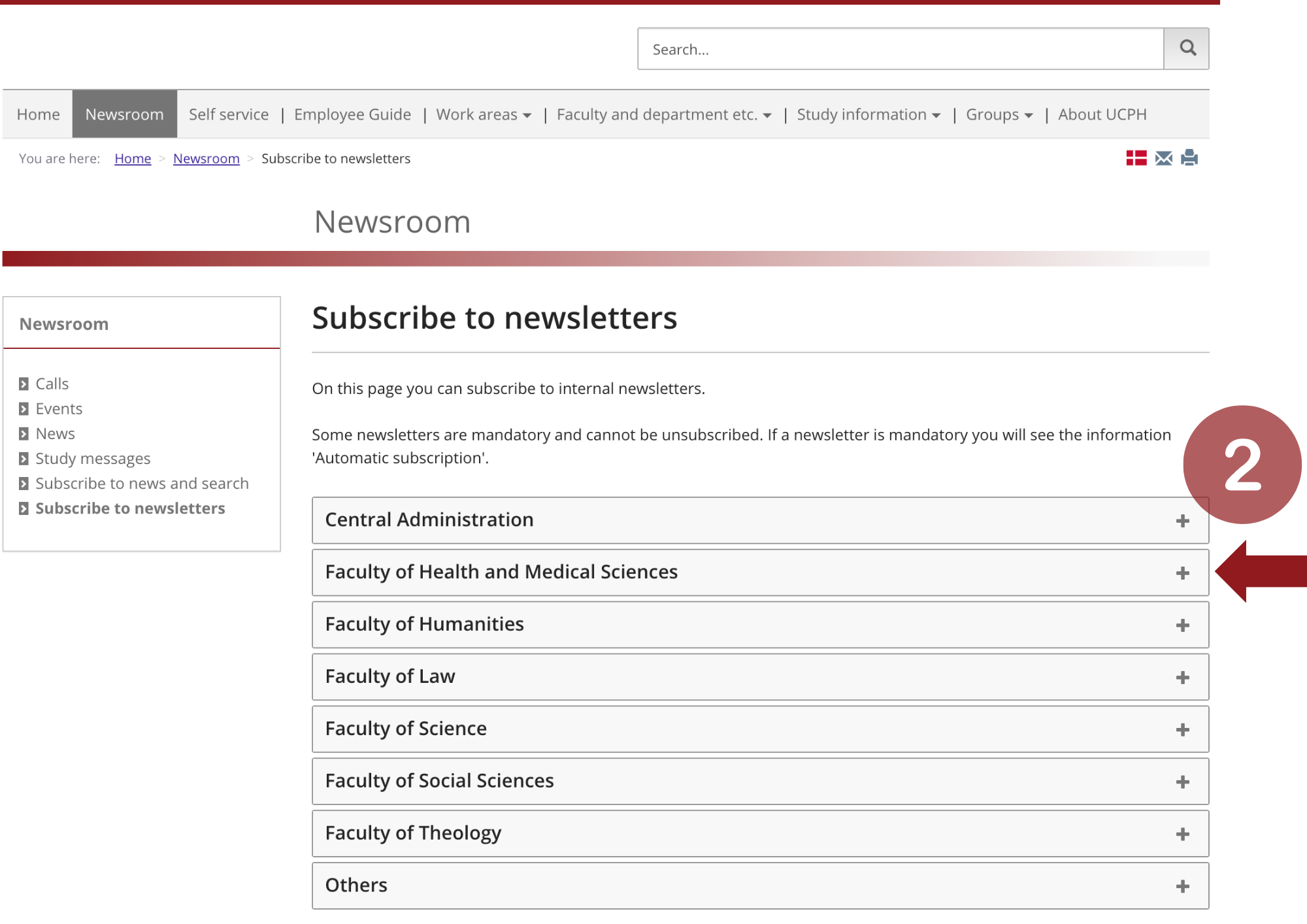Open Subscribe to news and search link
1307x924 pixels.
142,484
